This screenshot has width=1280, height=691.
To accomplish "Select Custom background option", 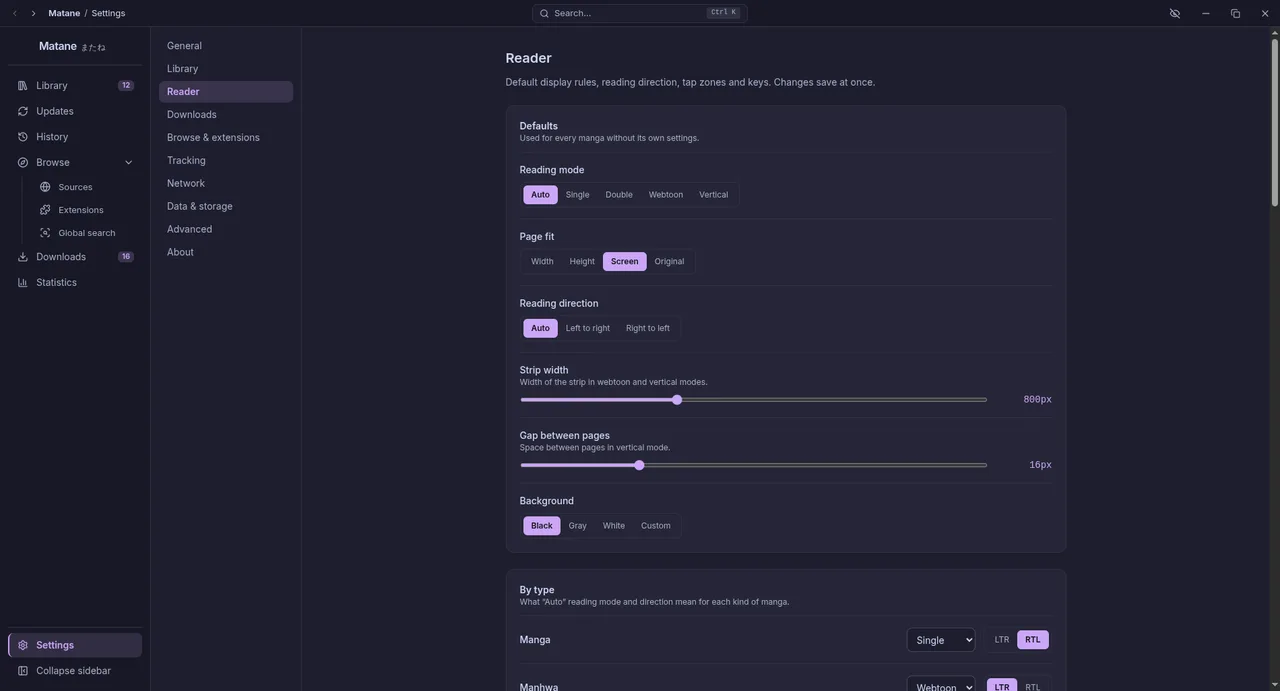I will (x=656, y=526).
